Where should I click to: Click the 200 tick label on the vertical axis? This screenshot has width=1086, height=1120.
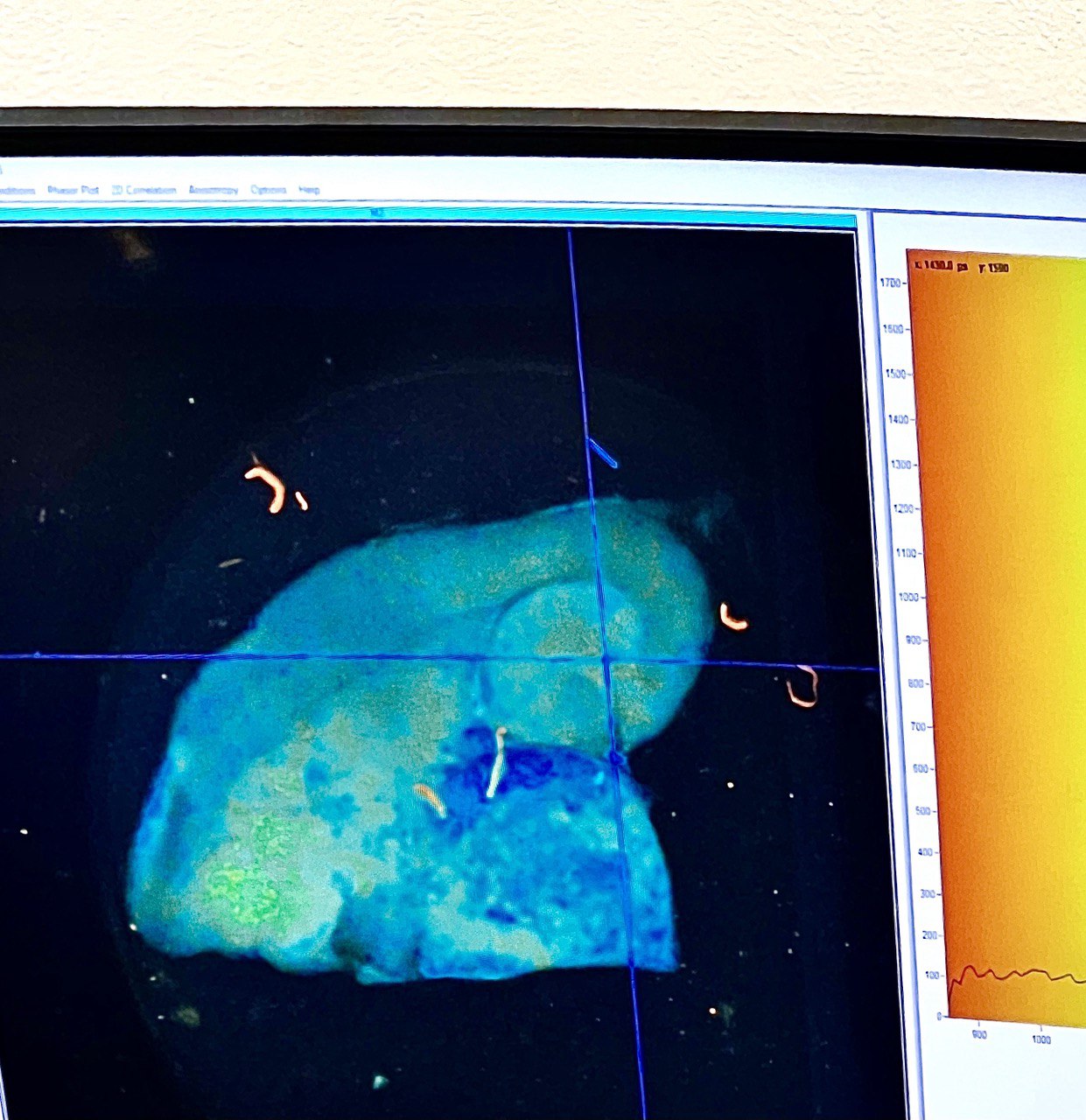point(931,935)
